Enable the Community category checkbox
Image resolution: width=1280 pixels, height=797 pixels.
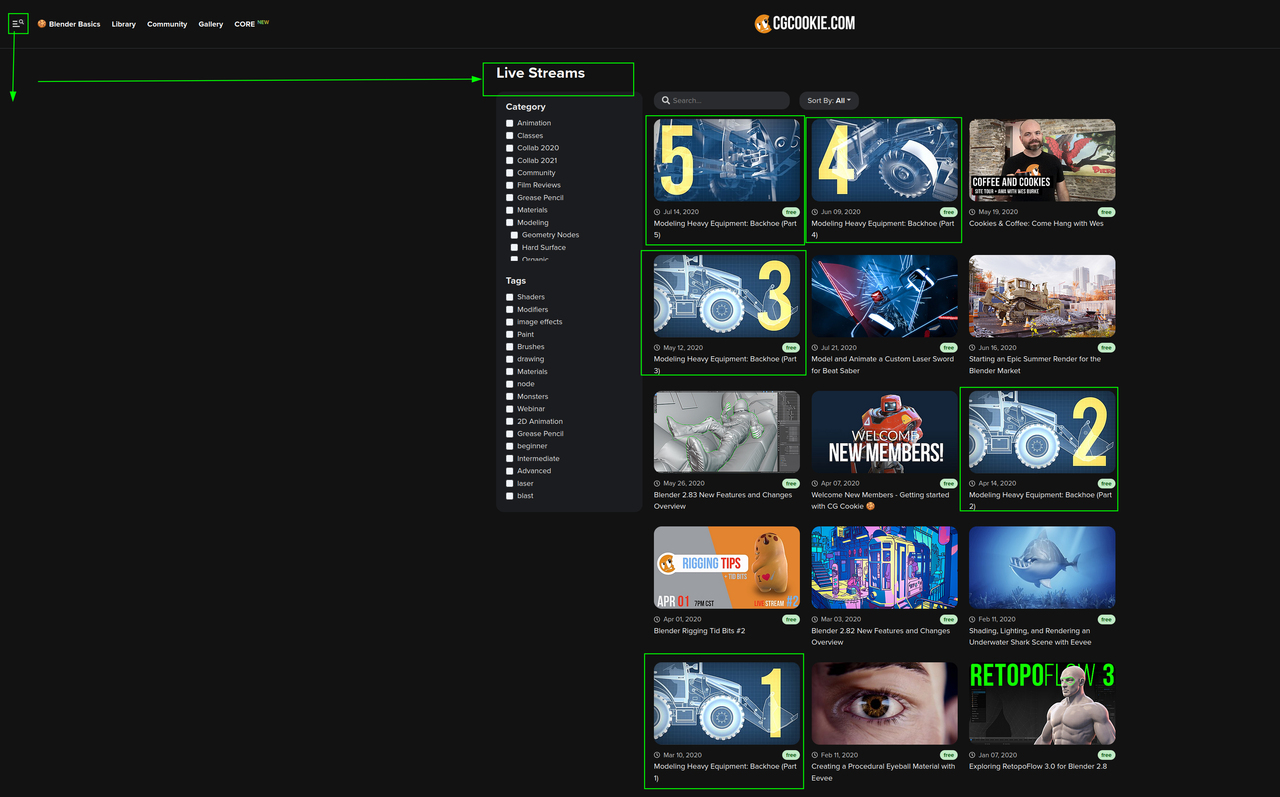510,173
